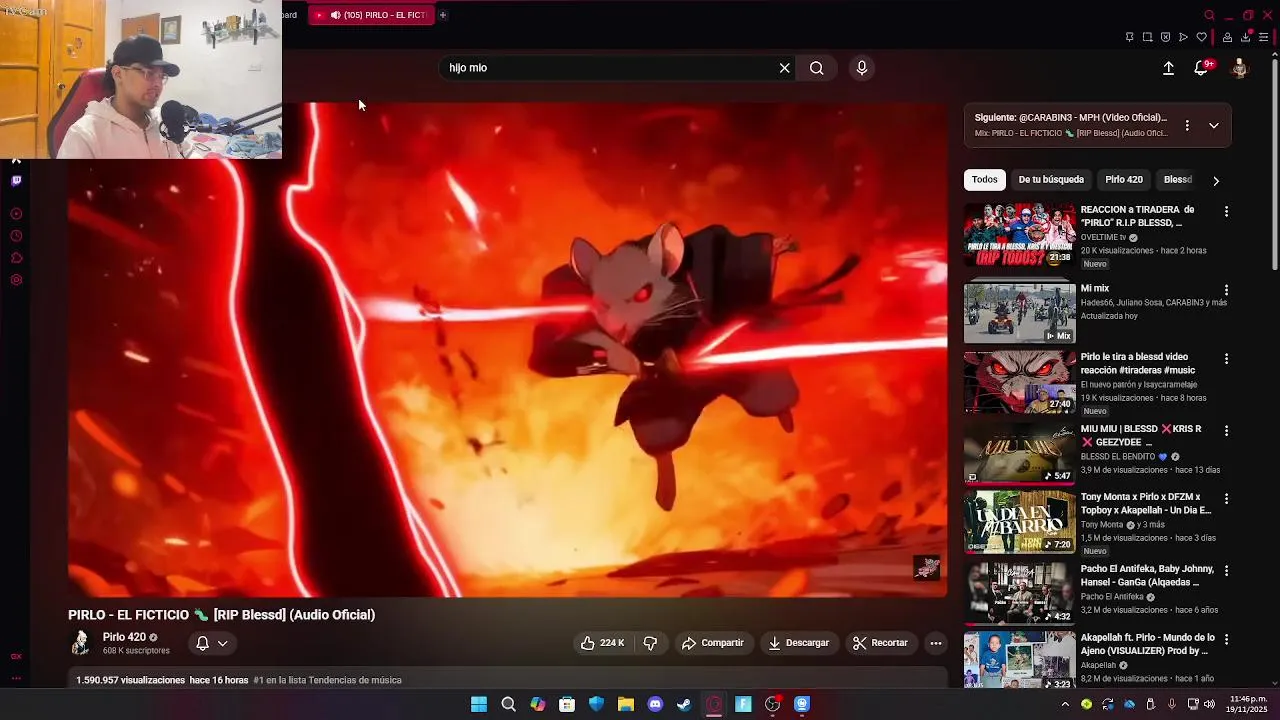1280x720 pixels.
Task: Open Akapellah Mundo de lo Ajeno title
Action: [1147, 644]
